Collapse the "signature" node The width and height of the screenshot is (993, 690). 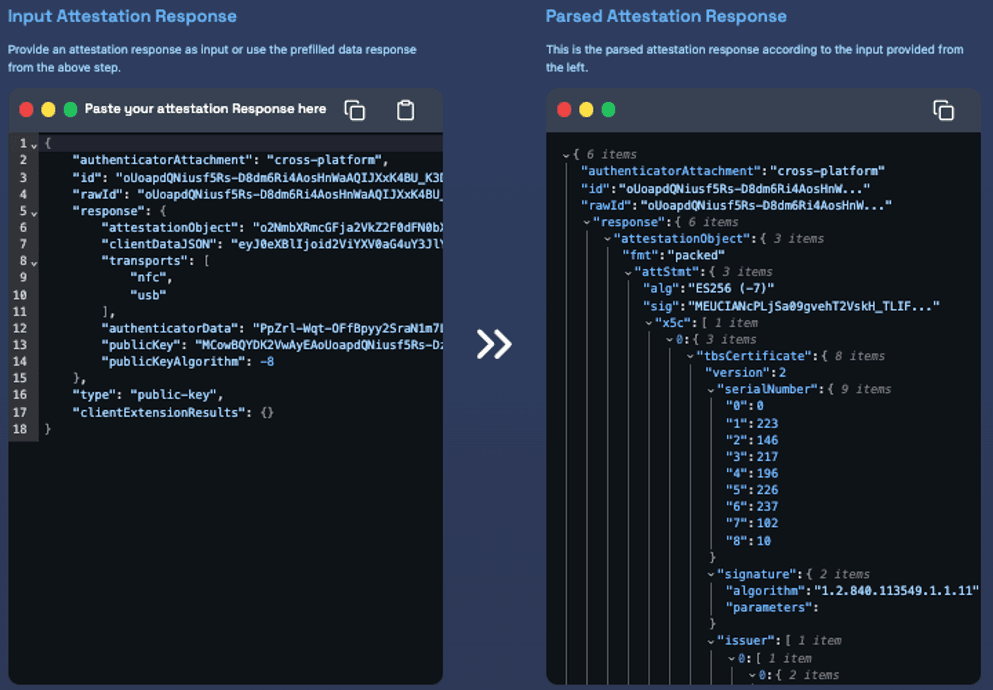(x=711, y=574)
